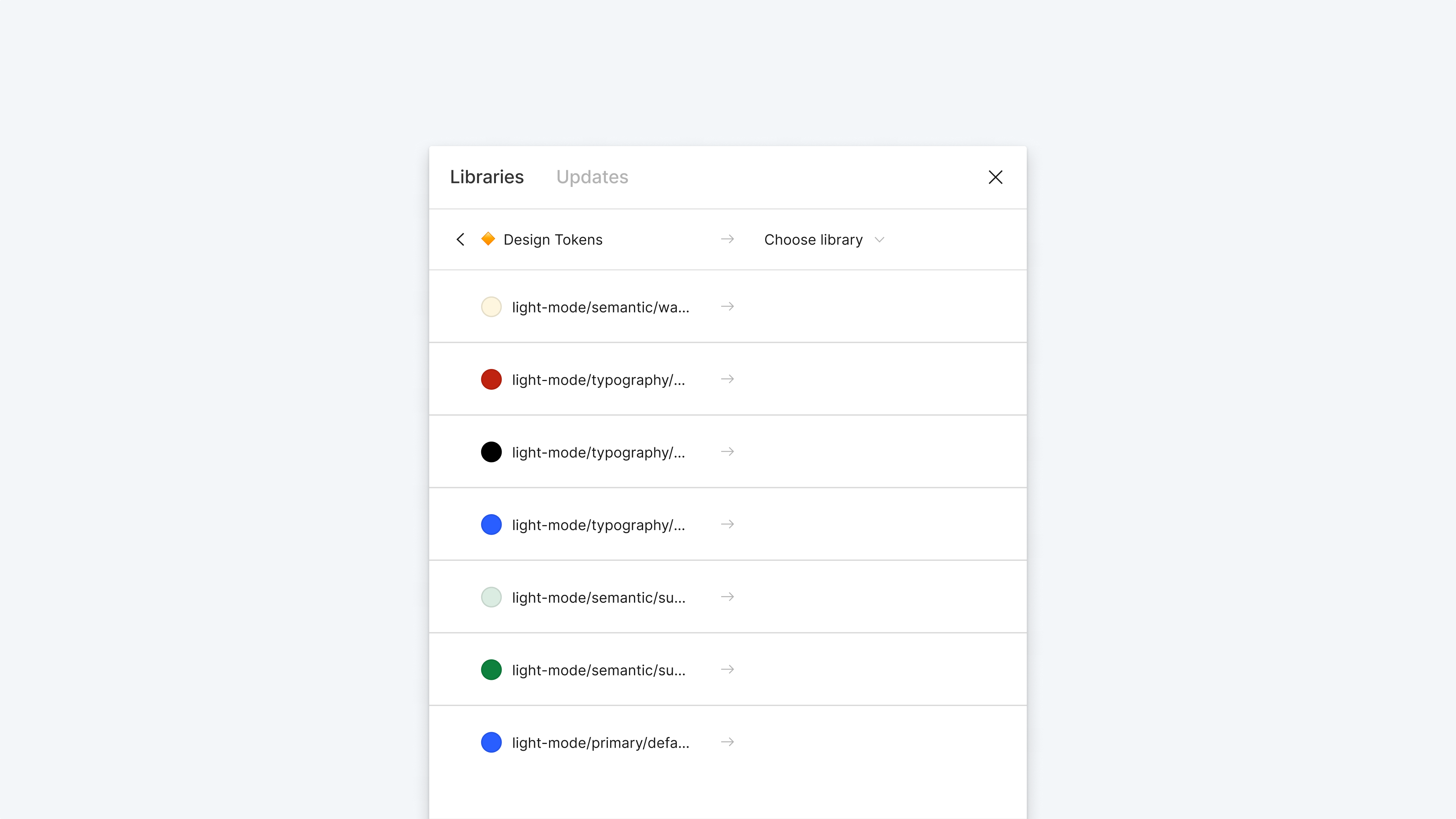This screenshot has width=1456, height=819.
Task: Click the orange diamond Design Tokens icon
Action: [x=488, y=239]
